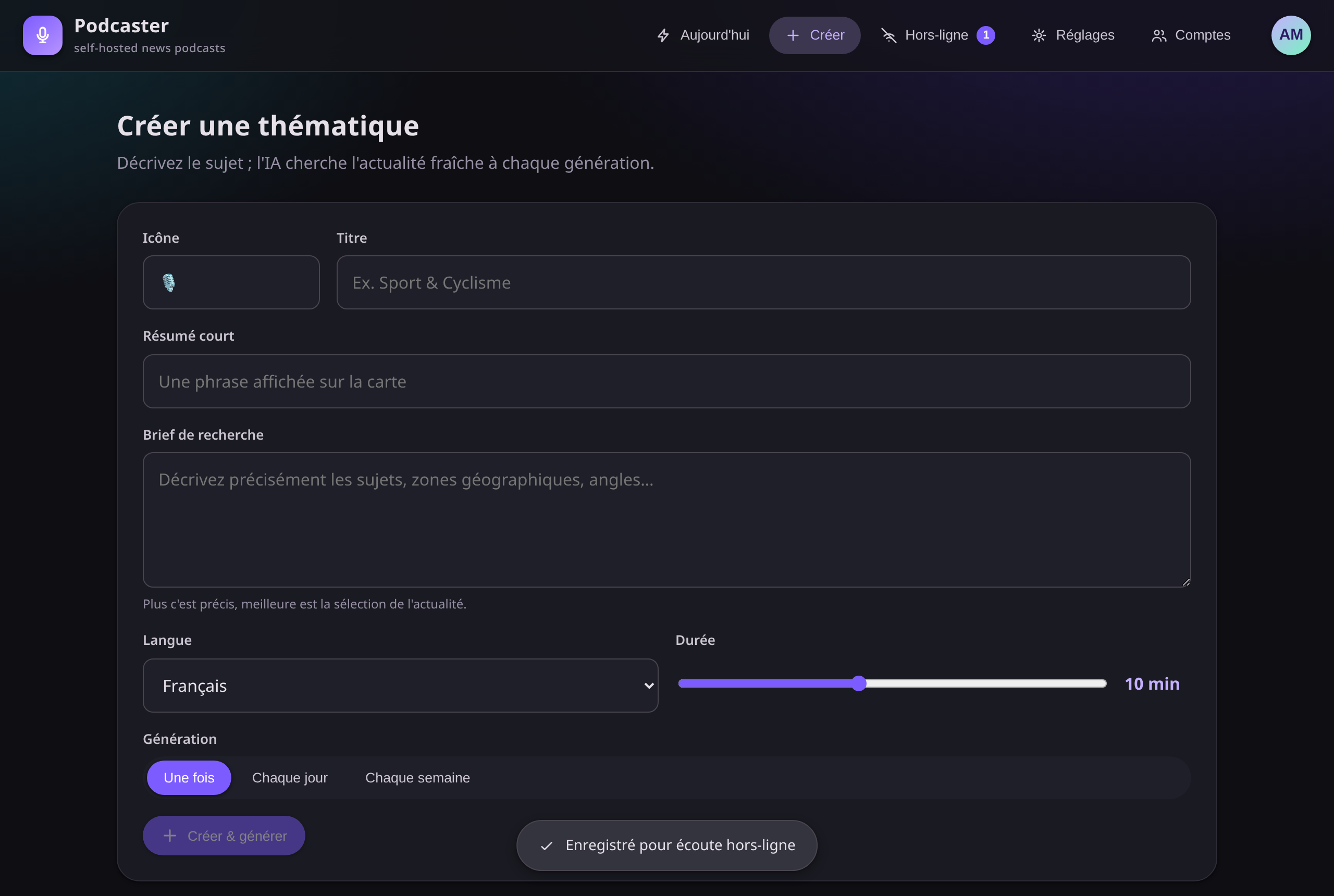1334x896 pixels.
Task: Click the plus icon in Créer & générer
Action: click(170, 836)
